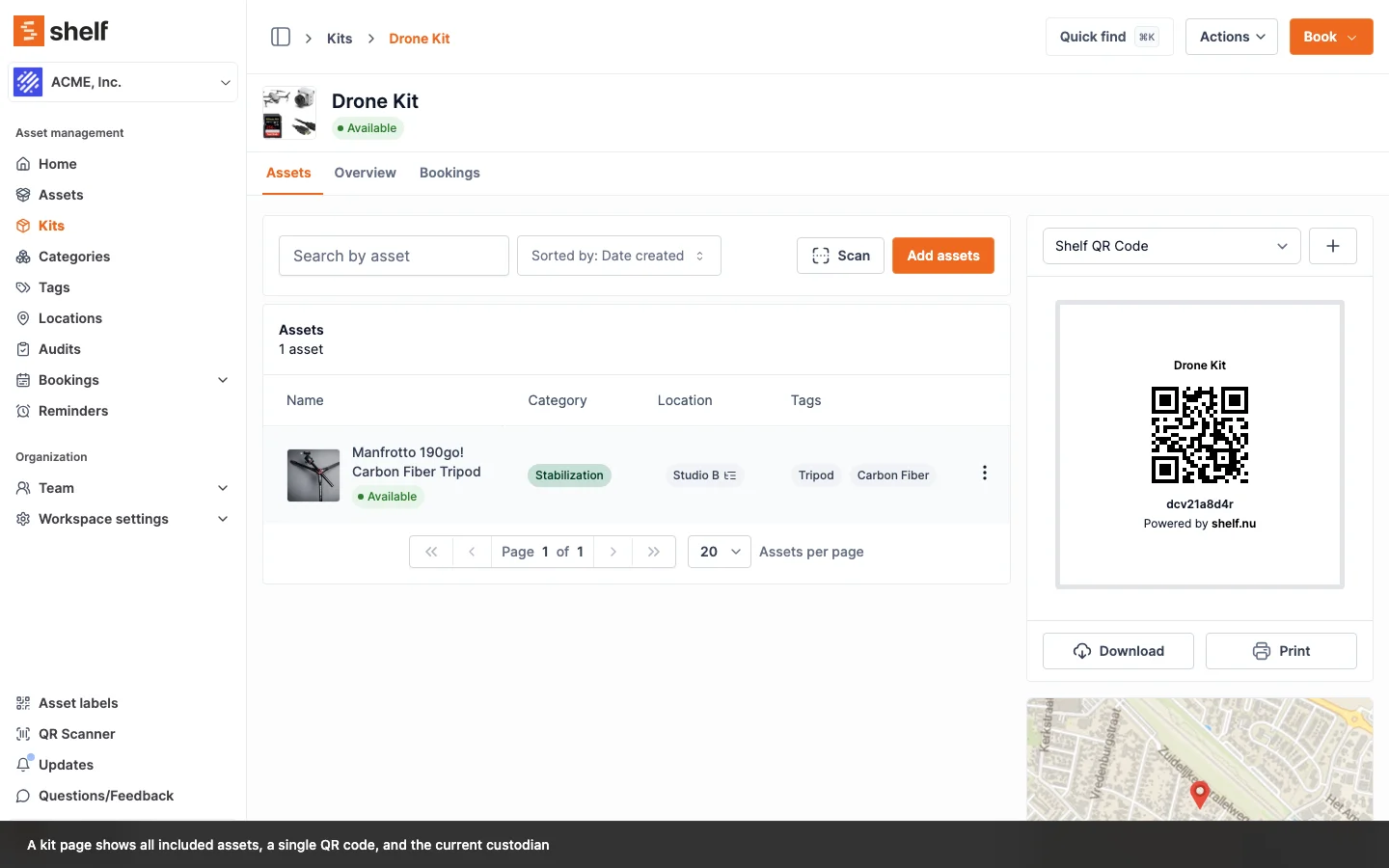Switch to the Bookings tab
Image resolution: width=1389 pixels, height=868 pixels.
click(449, 173)
